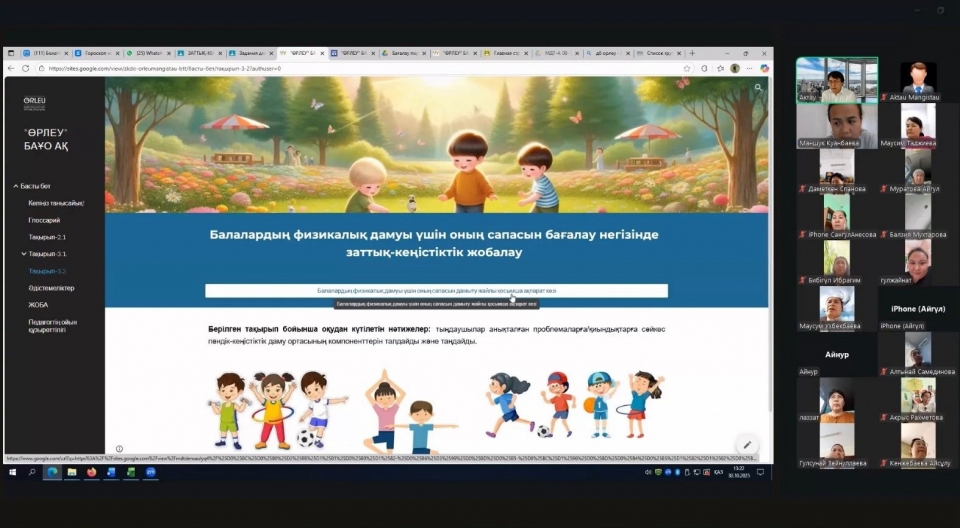Viewport: 960px width, 528px height.
Task: Open Firefox from the Windows taskbar
Action: [x=91, y=472]
